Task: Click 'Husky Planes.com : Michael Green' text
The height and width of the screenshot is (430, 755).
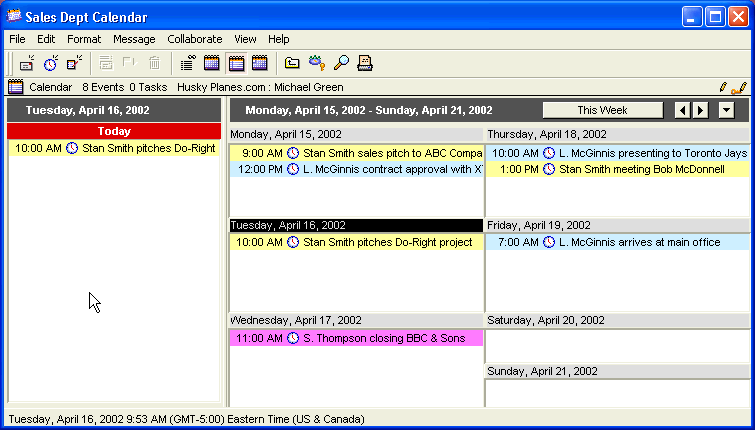Action: (x=260, y=88)
